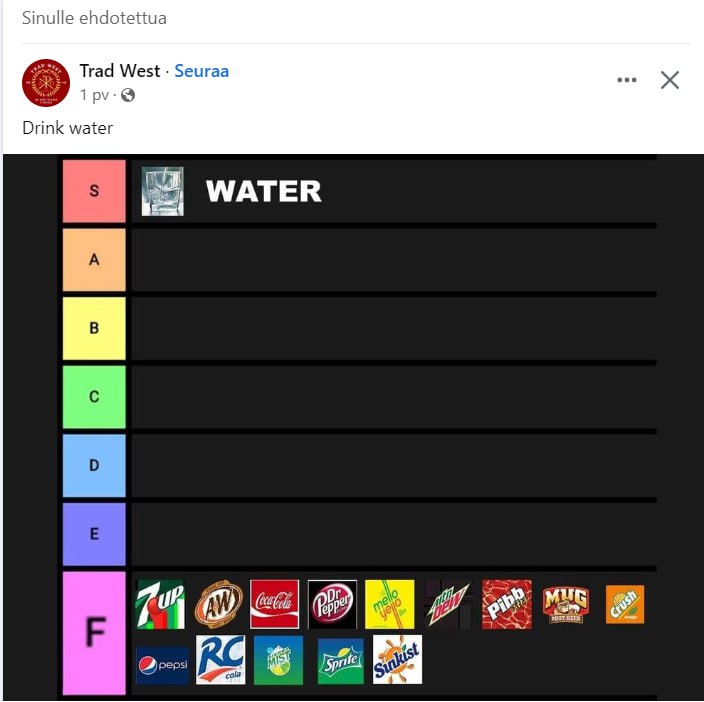The height and width of the screenshot is (702, 704).
Task: Click the Pibb logo
Action: click(x=507, y=604)
